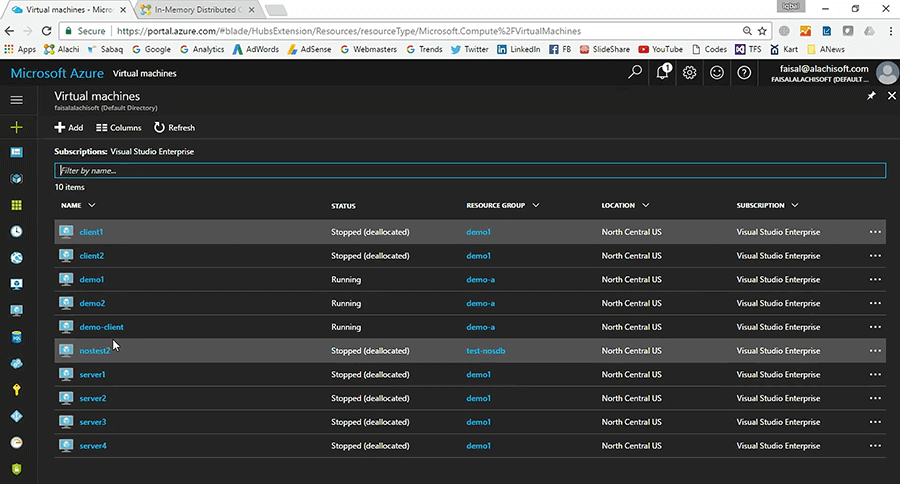This screenshot has width=900, height=484.
Task: Open the help question mark icon
Action: click(744, 72)
